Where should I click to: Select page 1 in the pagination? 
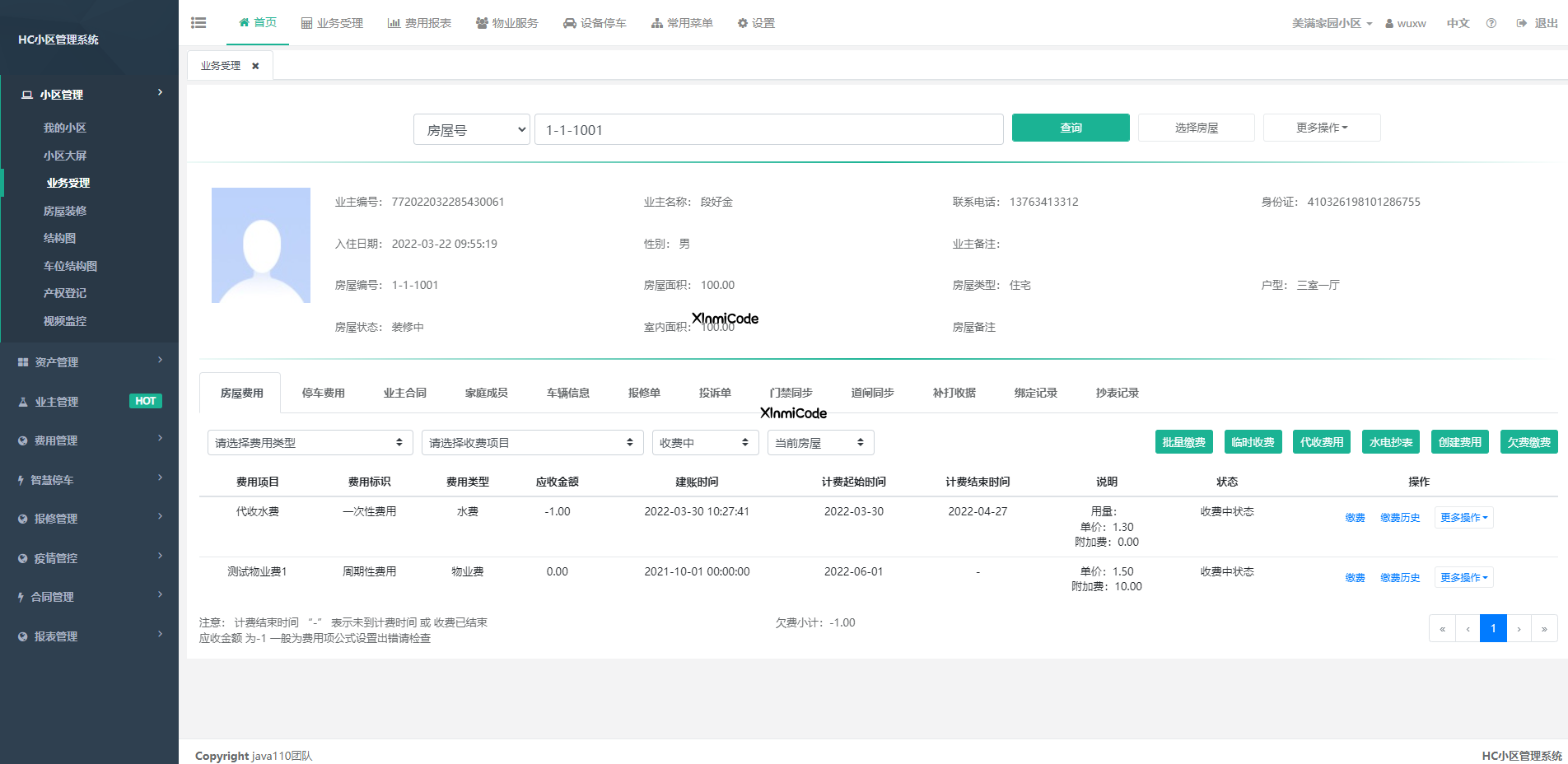coord(1493,628)
